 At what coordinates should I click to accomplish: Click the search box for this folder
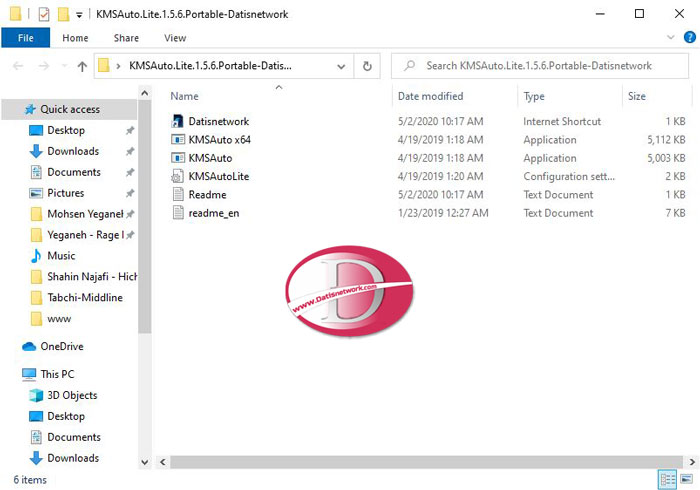pos(539,66)
